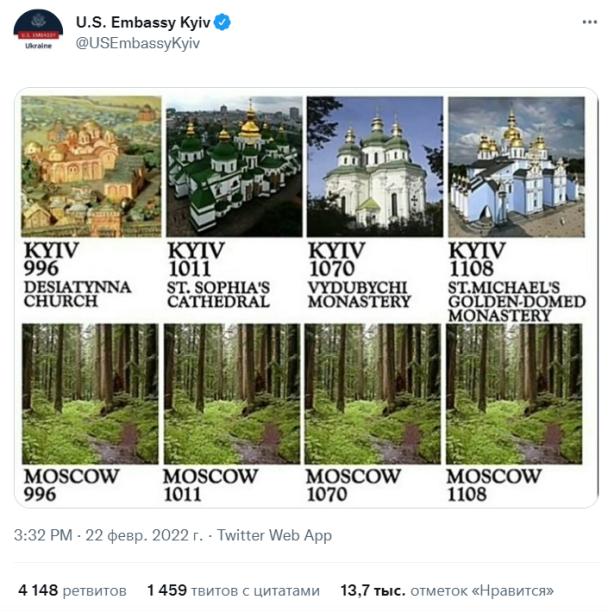Open the forest image above Moscow 1011
Screen dimensions: 608x612
(x=233, y=393)
